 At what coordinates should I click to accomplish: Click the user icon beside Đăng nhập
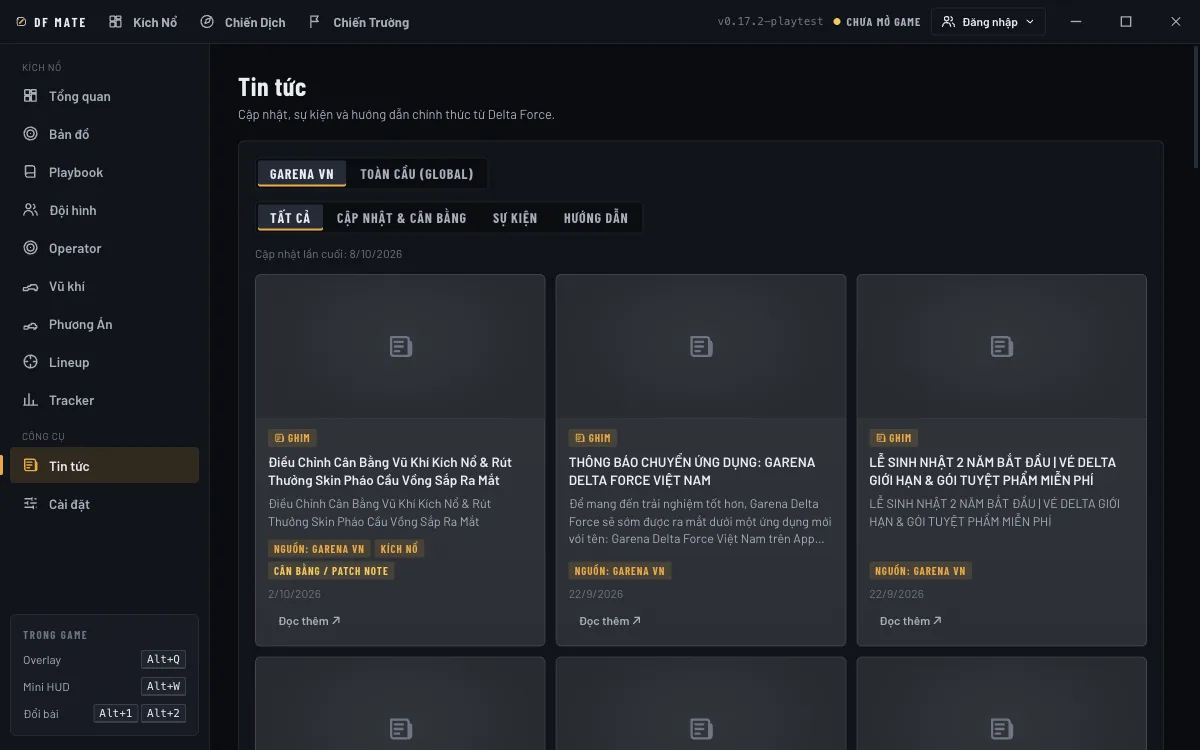(949, 22)
